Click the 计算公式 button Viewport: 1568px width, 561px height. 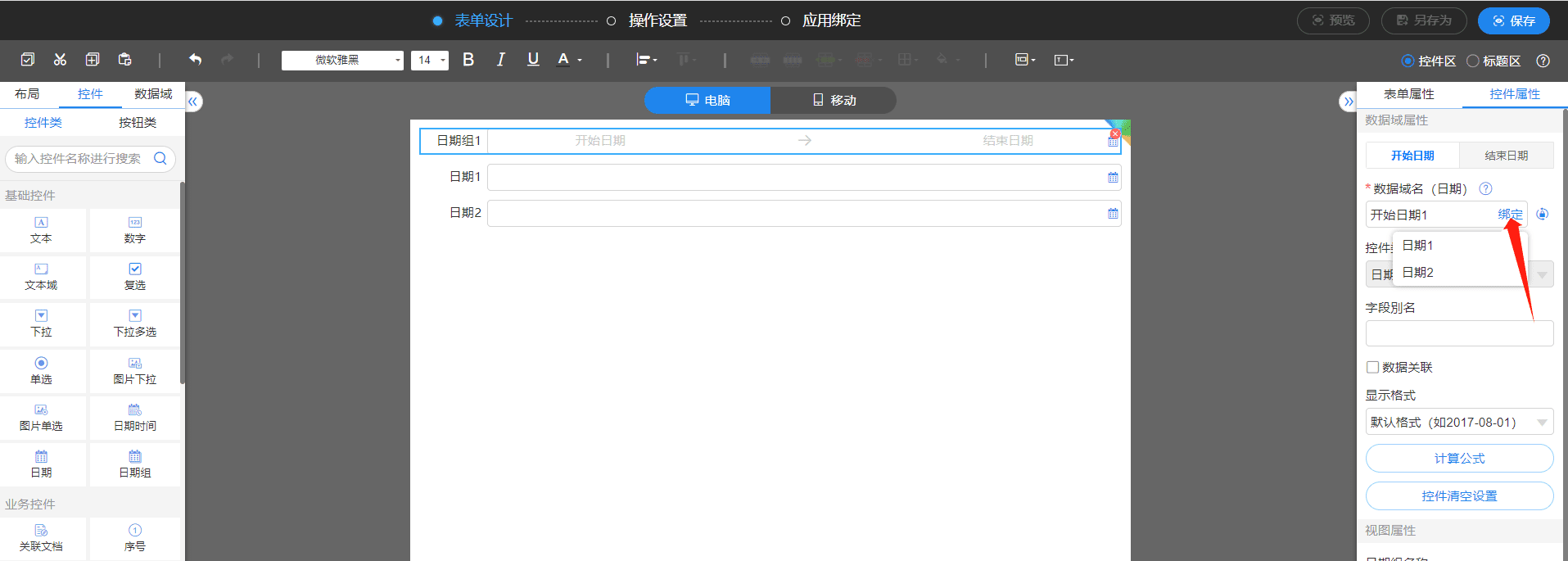click(x=1459, y=459)
